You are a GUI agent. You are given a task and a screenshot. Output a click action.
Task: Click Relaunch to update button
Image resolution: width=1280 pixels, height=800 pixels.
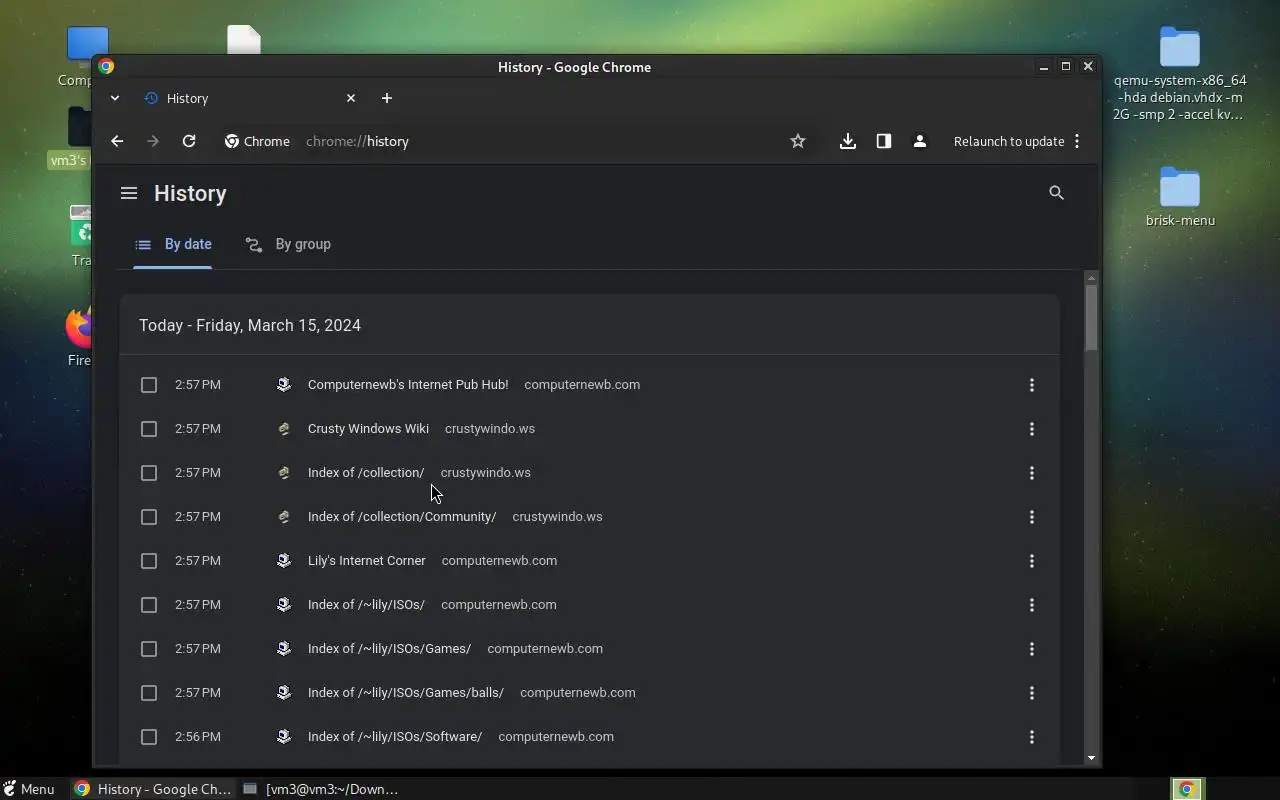(1009, 141)
